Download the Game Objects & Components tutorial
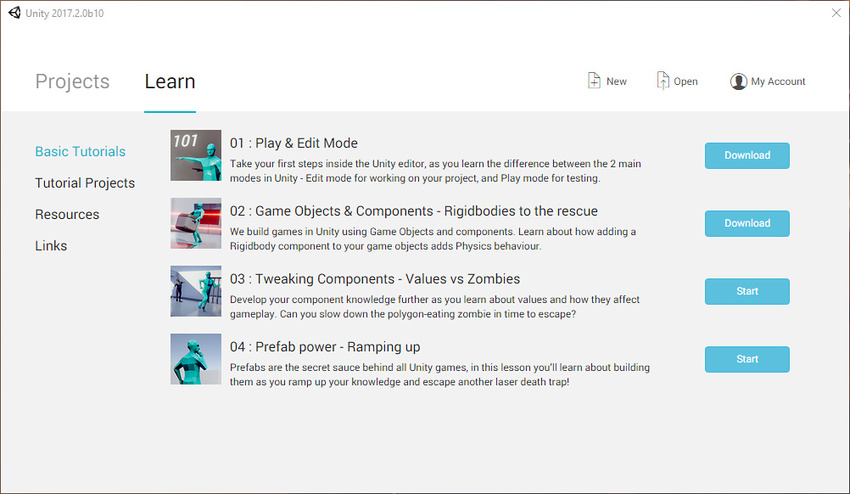850x494 pixels. click(747, 223)
